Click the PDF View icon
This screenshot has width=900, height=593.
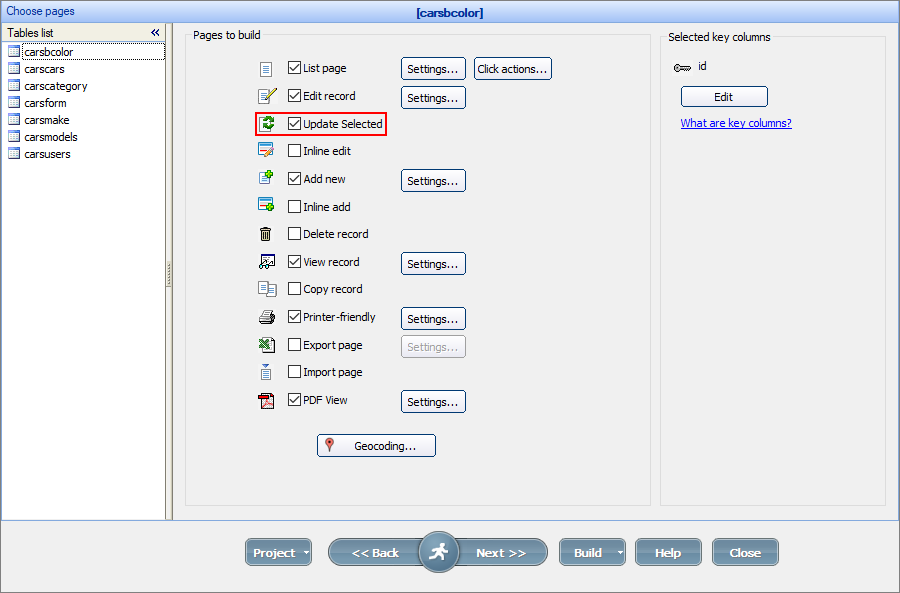[265, 400]
